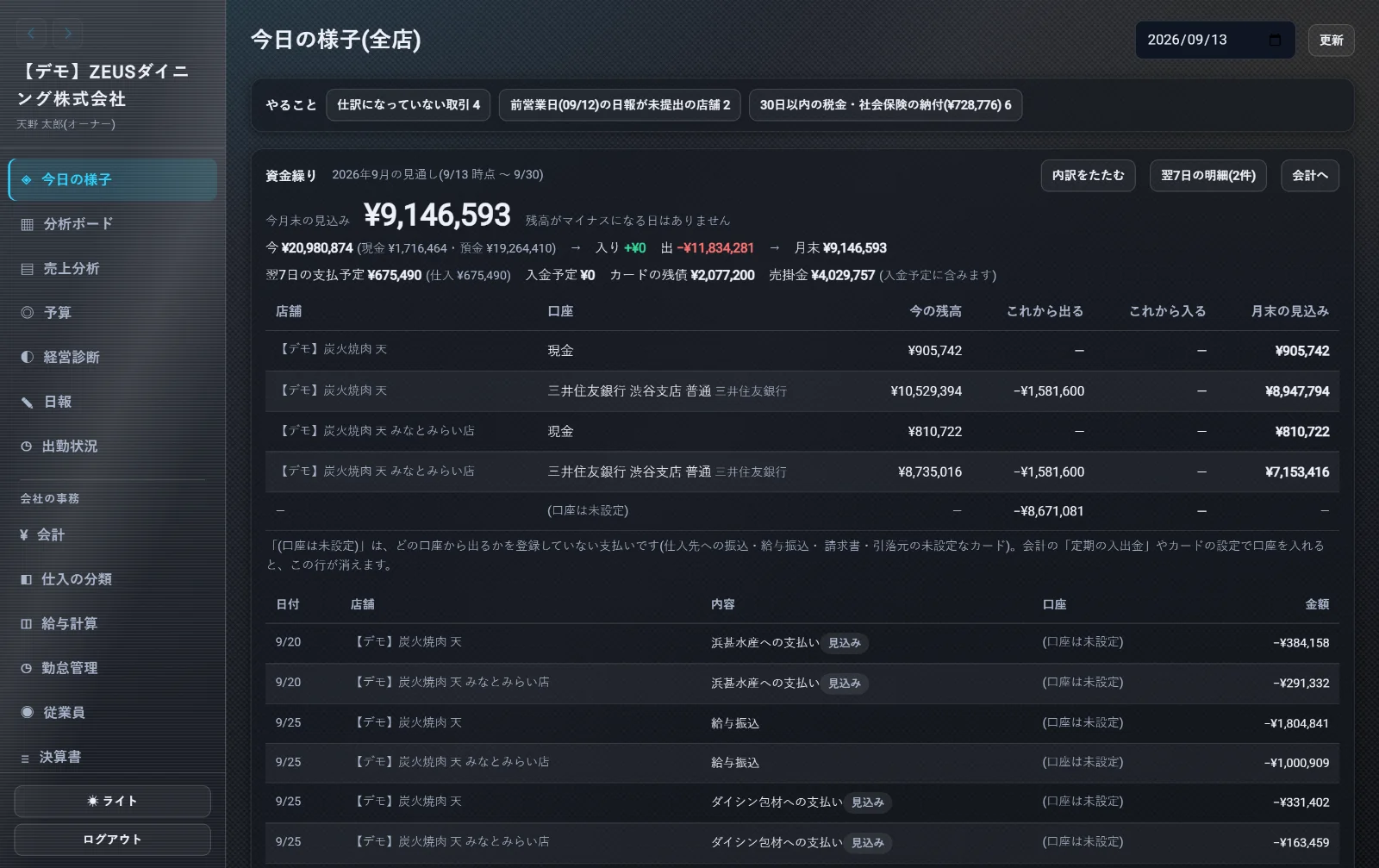Click the 2026/09/13 date field
1379x868 pixels.
[x=1214, y=40]
